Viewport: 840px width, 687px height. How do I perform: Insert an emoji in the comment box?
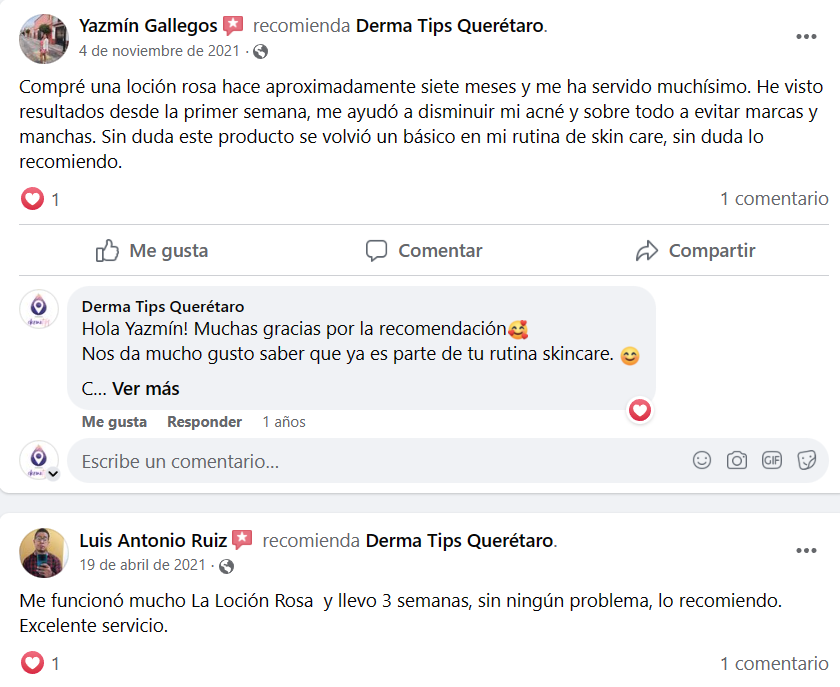tap(703, 460)
